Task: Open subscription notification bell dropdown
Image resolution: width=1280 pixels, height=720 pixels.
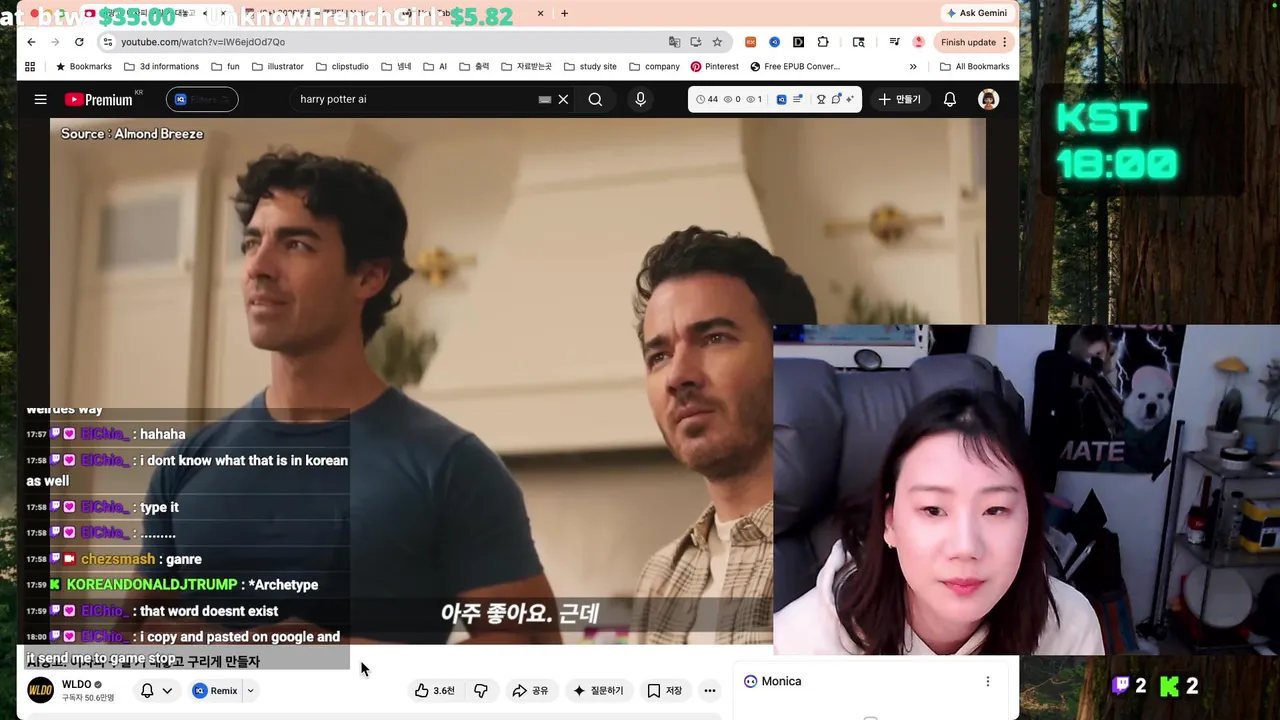Action: [156, 690]
